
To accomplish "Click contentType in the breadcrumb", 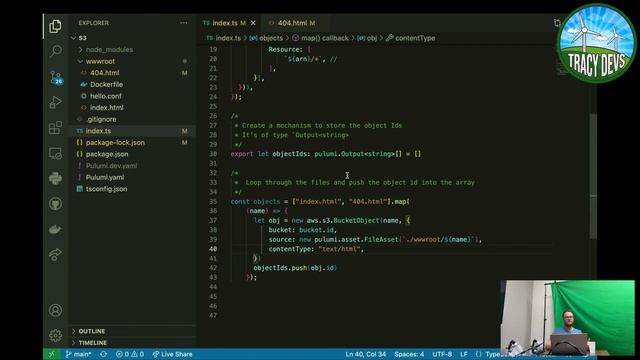I will coord(415,38).
